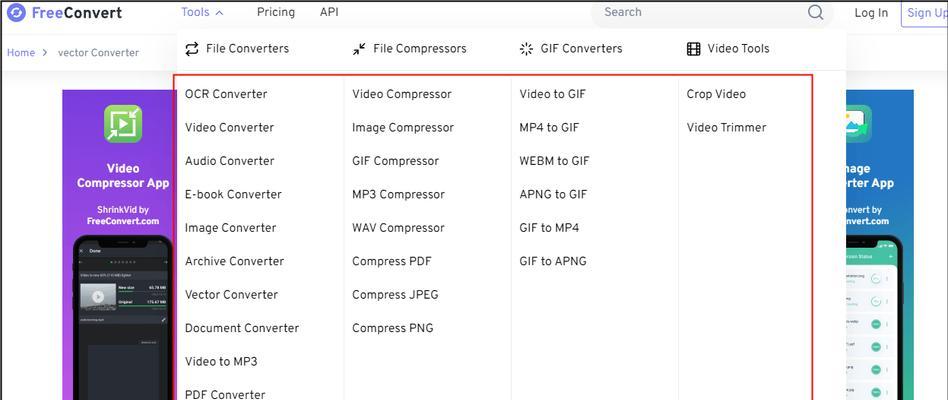Click the Log In link
The height and width of the screenshot is (400, 948).
point(871,13)
